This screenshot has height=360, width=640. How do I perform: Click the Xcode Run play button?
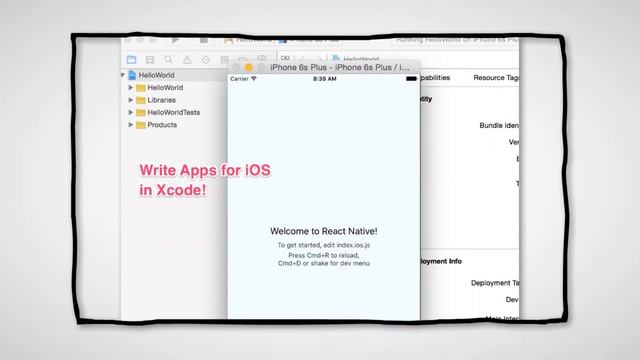(175, 40)
